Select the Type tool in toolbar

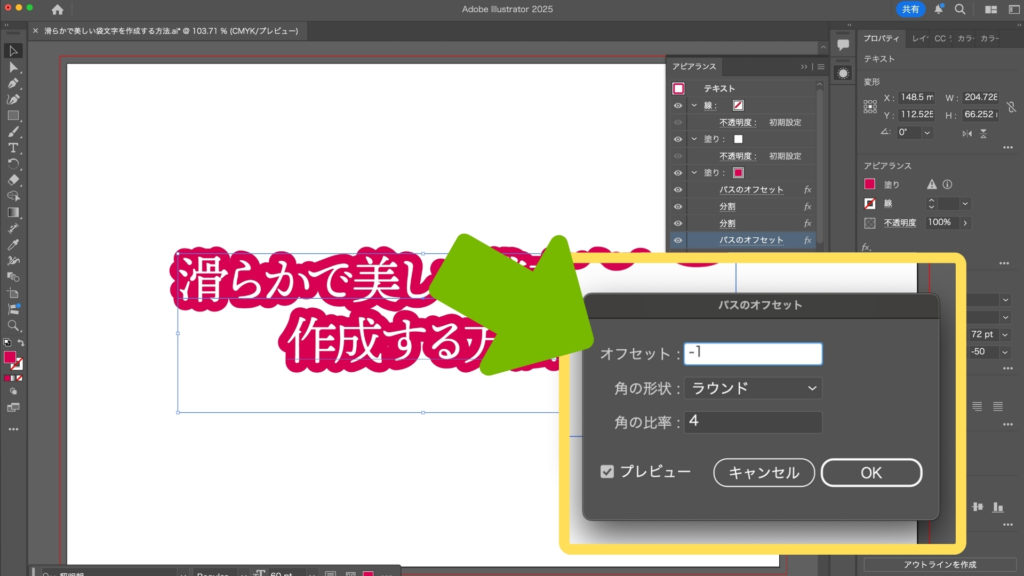(13, 148)
